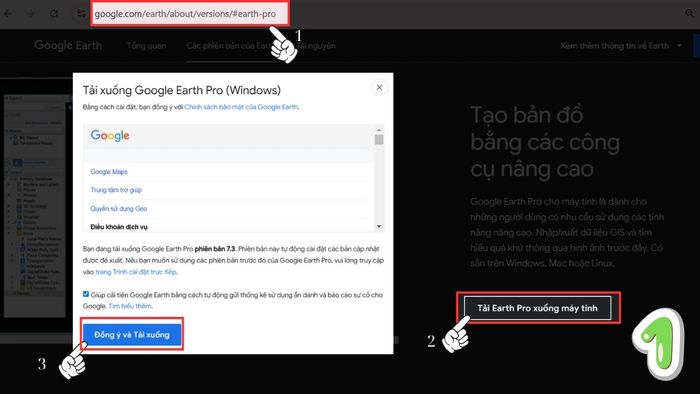Open Chính sách bảo mật của Google Earth link

(x=241, y=107)
